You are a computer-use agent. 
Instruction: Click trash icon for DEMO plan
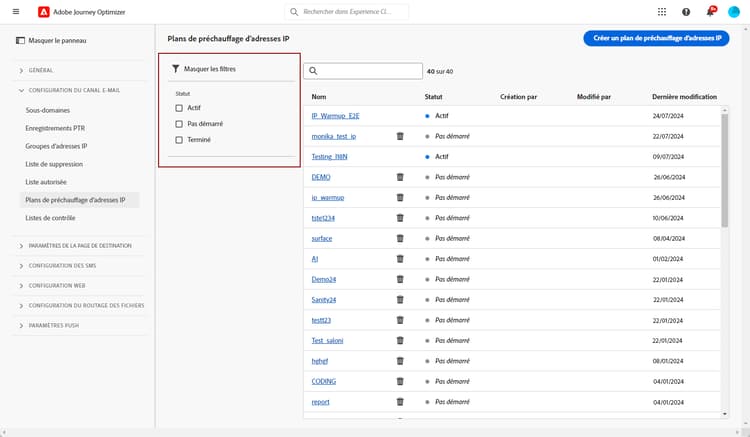[399, 177]
